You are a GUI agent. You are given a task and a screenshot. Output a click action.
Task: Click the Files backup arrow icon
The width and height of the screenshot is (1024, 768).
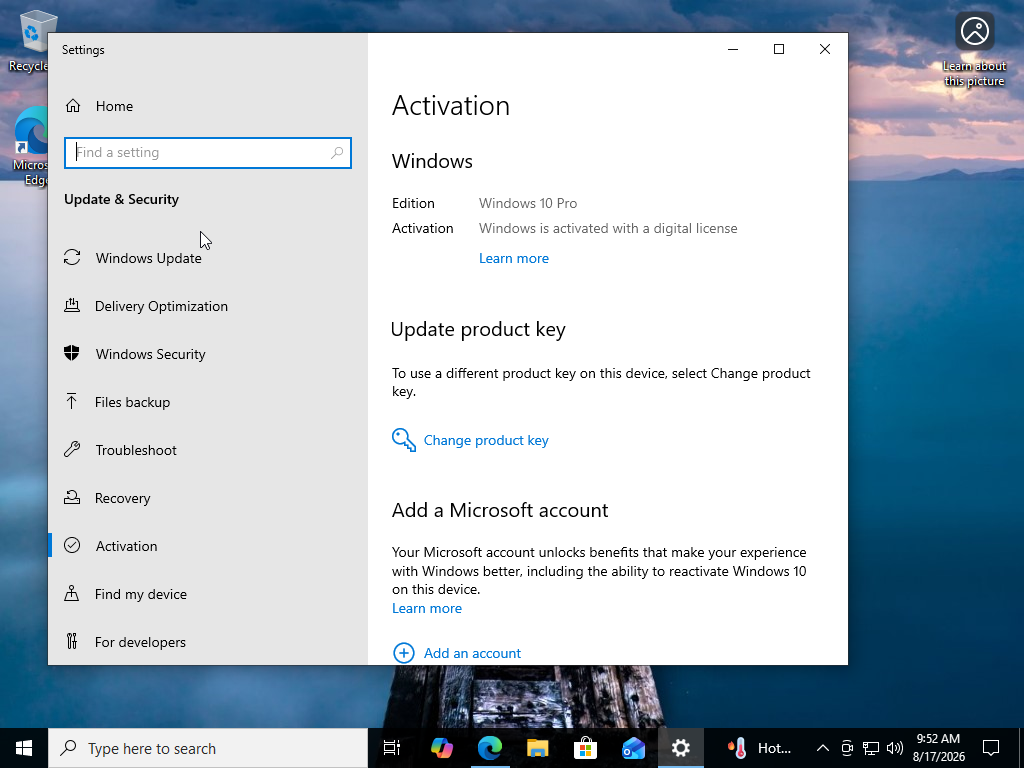[72, 401]
